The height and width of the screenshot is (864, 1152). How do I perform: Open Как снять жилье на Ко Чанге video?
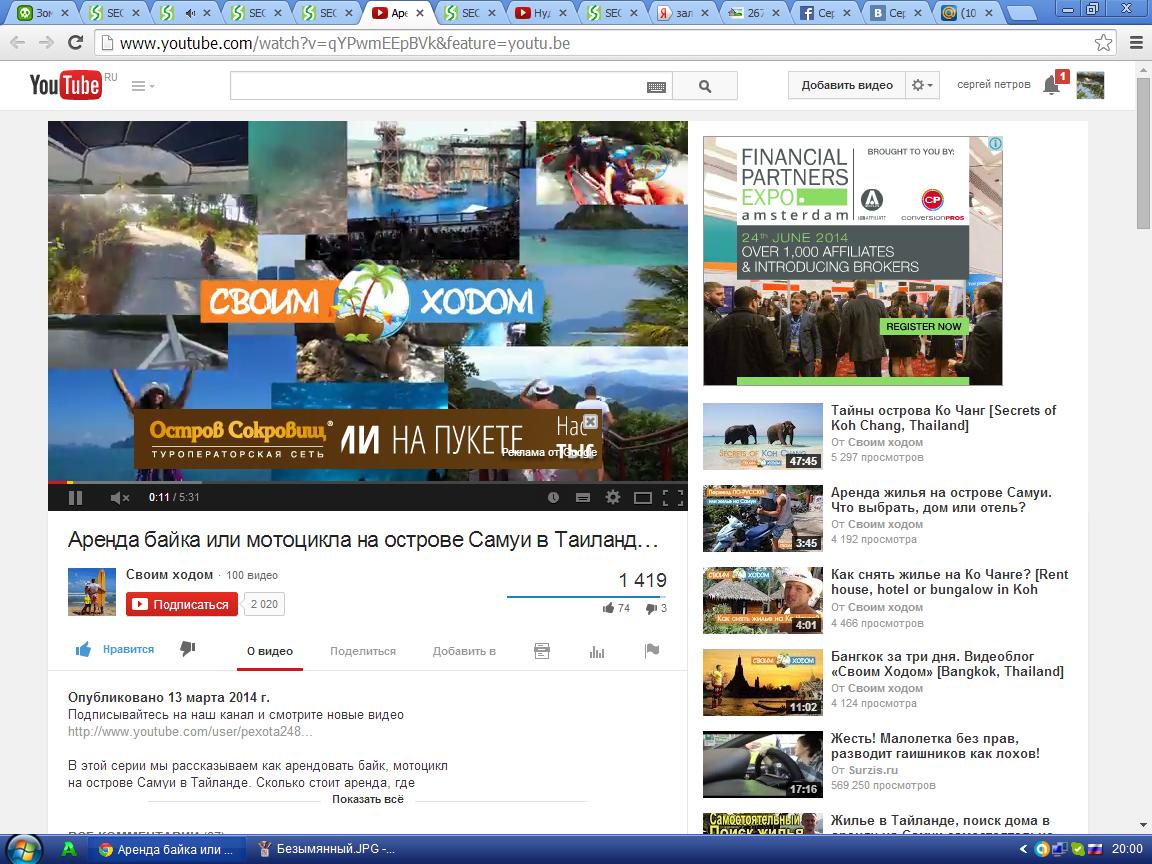click(949, 582)
